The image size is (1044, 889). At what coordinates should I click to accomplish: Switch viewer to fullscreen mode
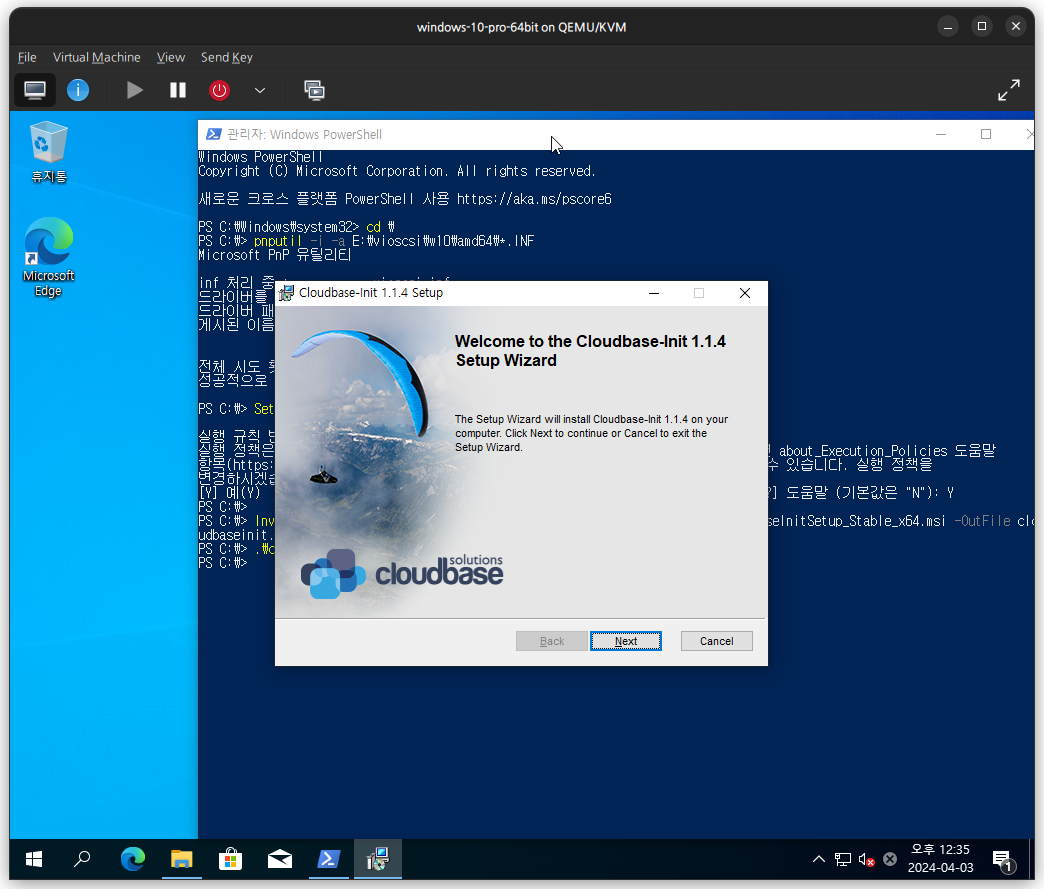1008,90
